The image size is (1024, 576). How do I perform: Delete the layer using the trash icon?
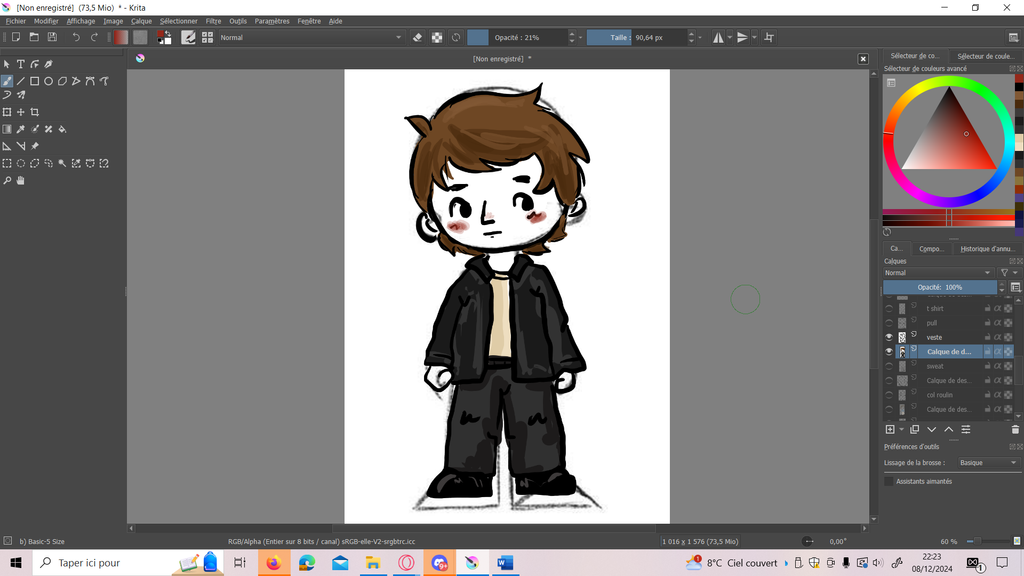(x=1015, y=429)
